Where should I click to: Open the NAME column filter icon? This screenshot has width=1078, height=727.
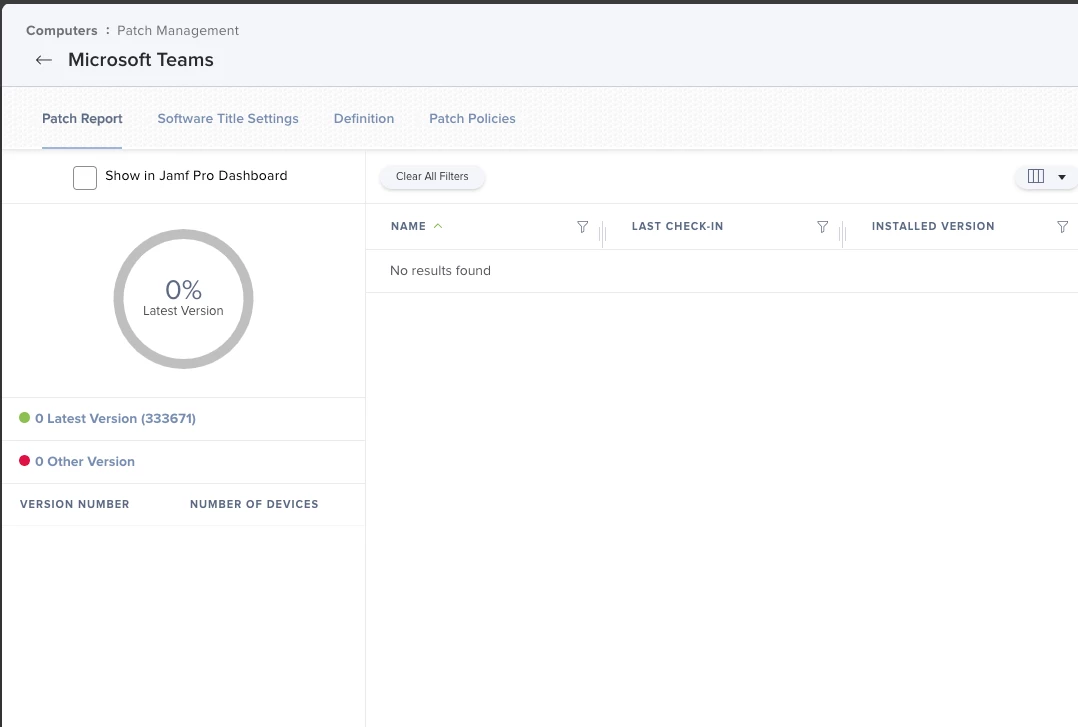[x=582, y=227]
